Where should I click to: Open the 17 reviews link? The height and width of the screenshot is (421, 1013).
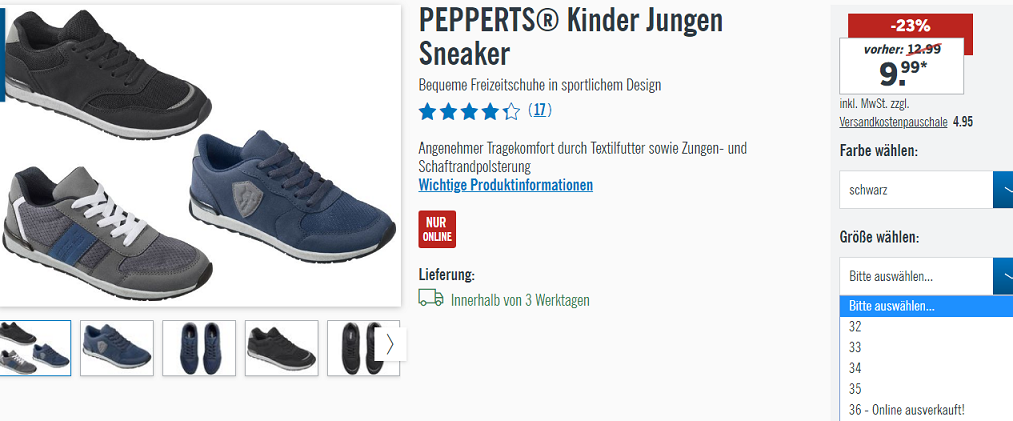pos(539,110)
